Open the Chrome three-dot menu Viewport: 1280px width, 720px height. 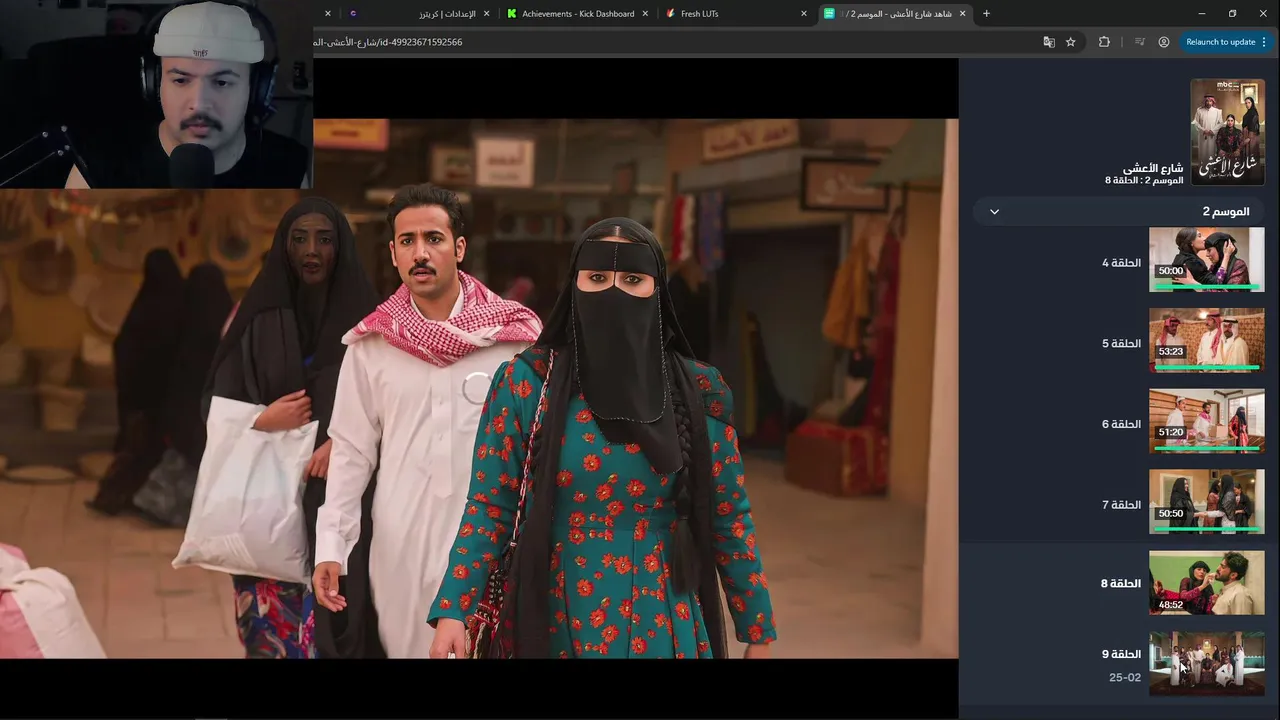pos(1265,42)
